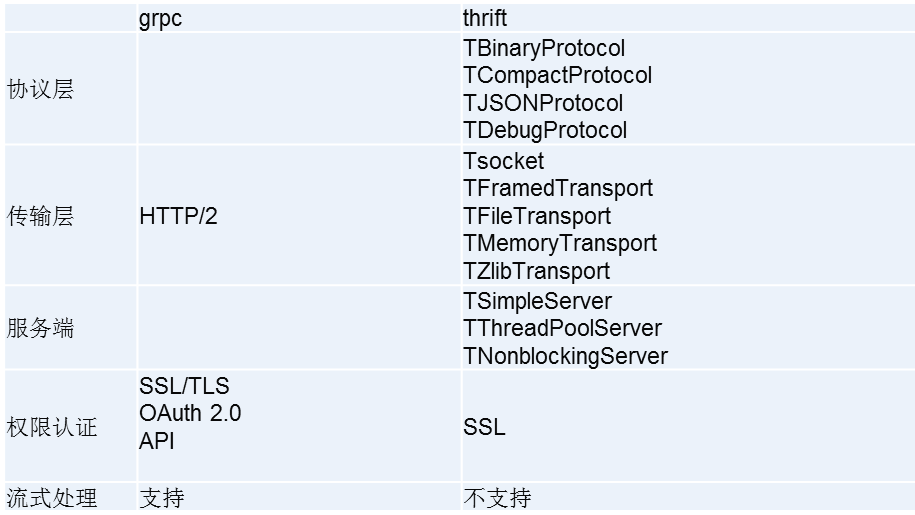Viewport: 915px width, 515px height.
Task: Click the TFramedTransport entry
Action: 558,188
